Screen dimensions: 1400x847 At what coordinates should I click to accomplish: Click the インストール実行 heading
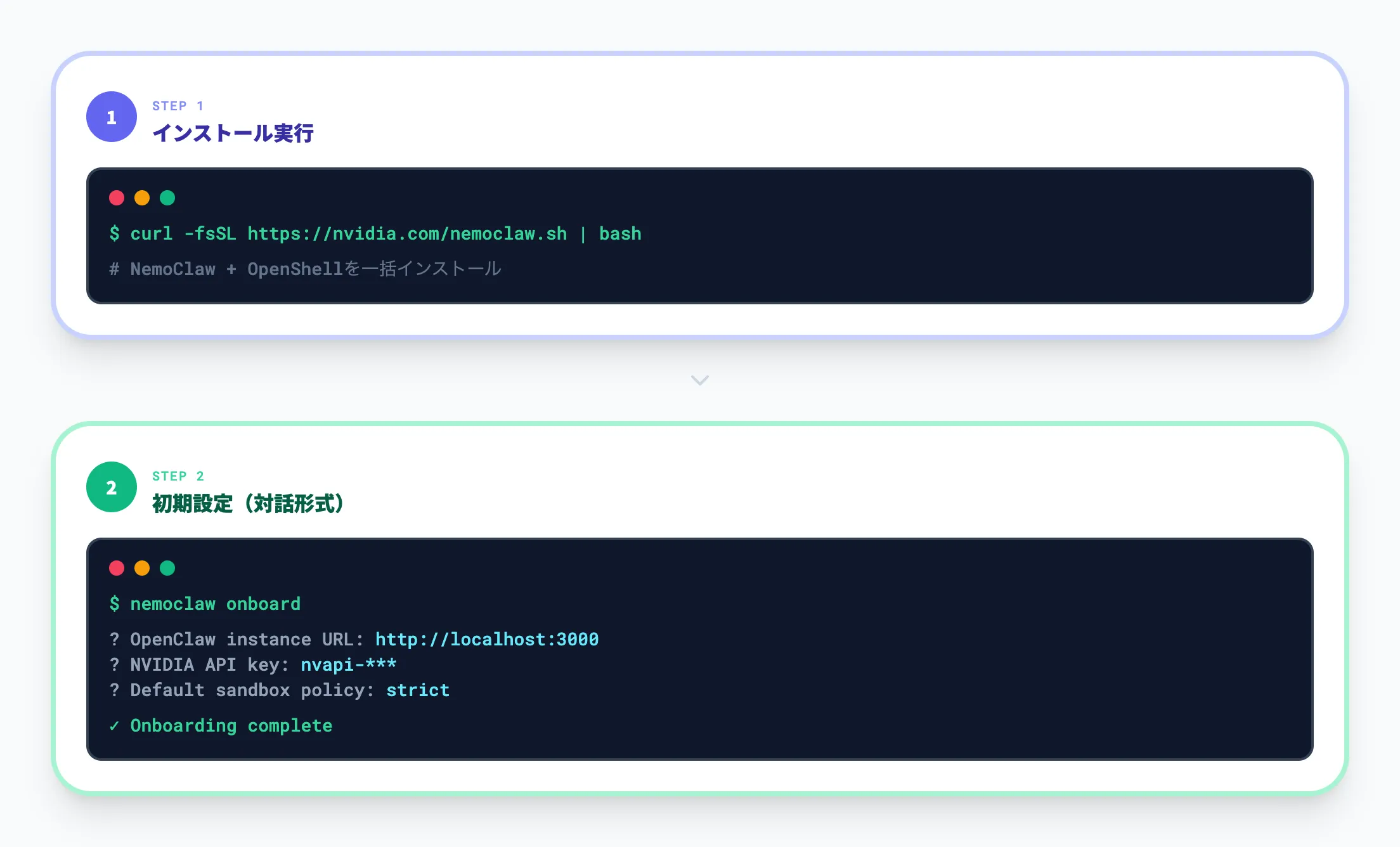click(233, 133)
